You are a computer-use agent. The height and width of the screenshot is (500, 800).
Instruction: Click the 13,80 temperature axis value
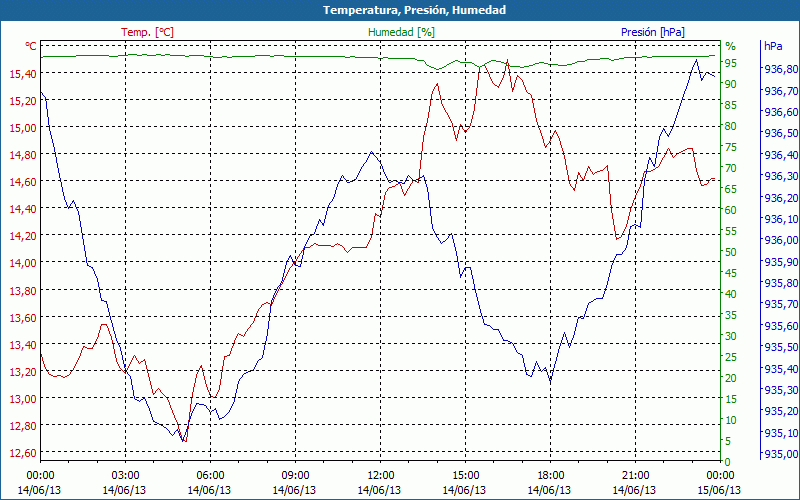click(x=23, y=291)
